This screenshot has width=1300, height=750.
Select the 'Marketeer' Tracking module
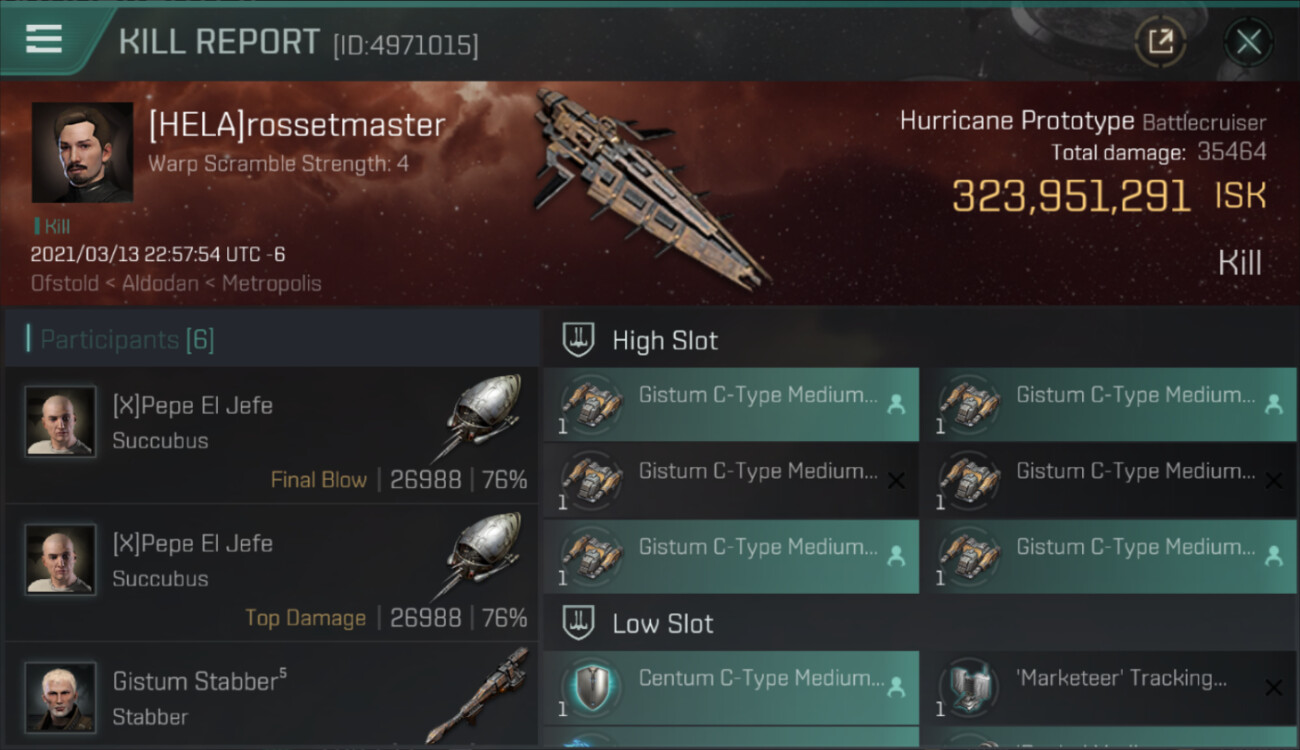(x=1110, y=687)
